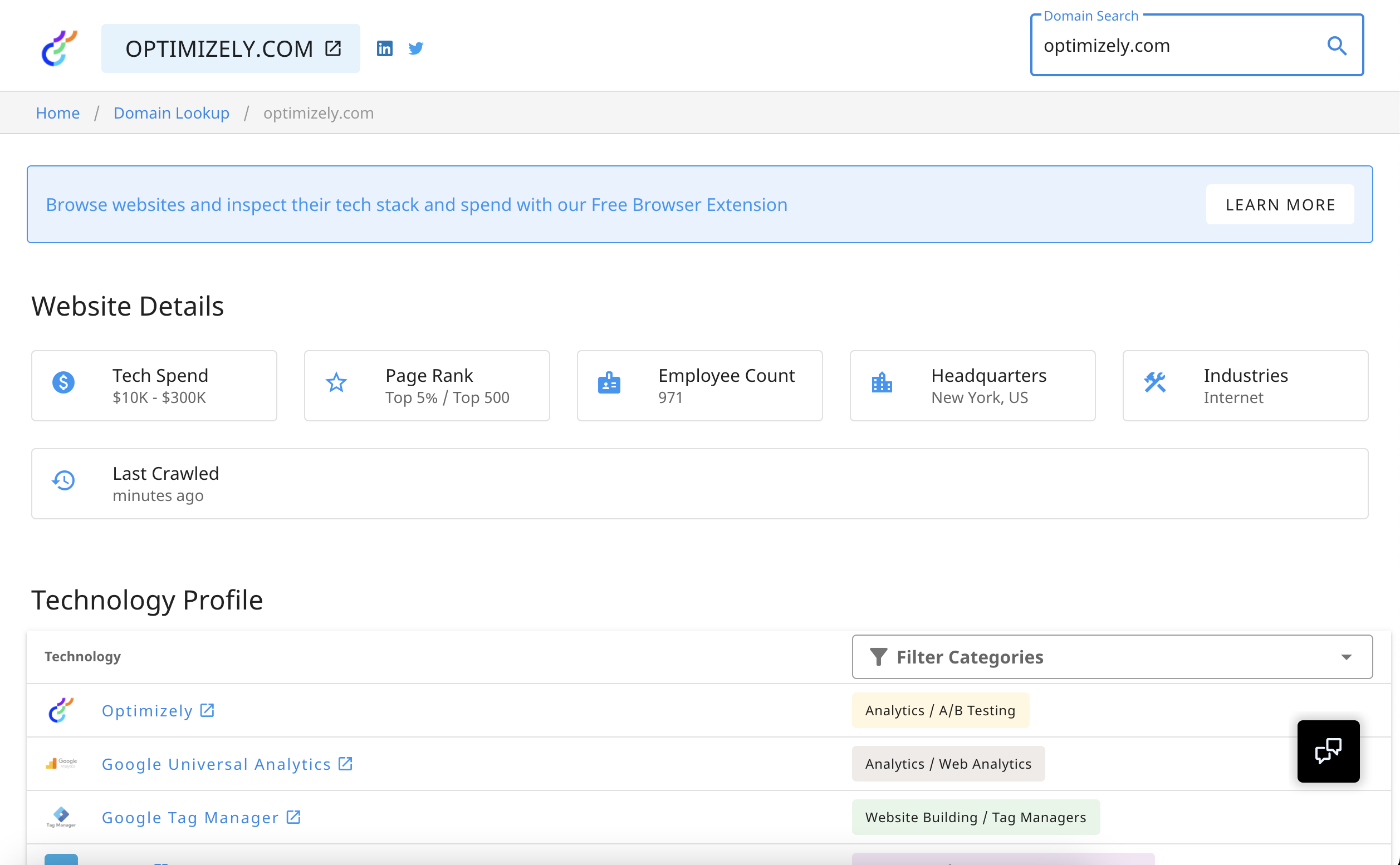Click the Headquarters building icon
This screenshot has height=865, width=1400.
[882, 382]
